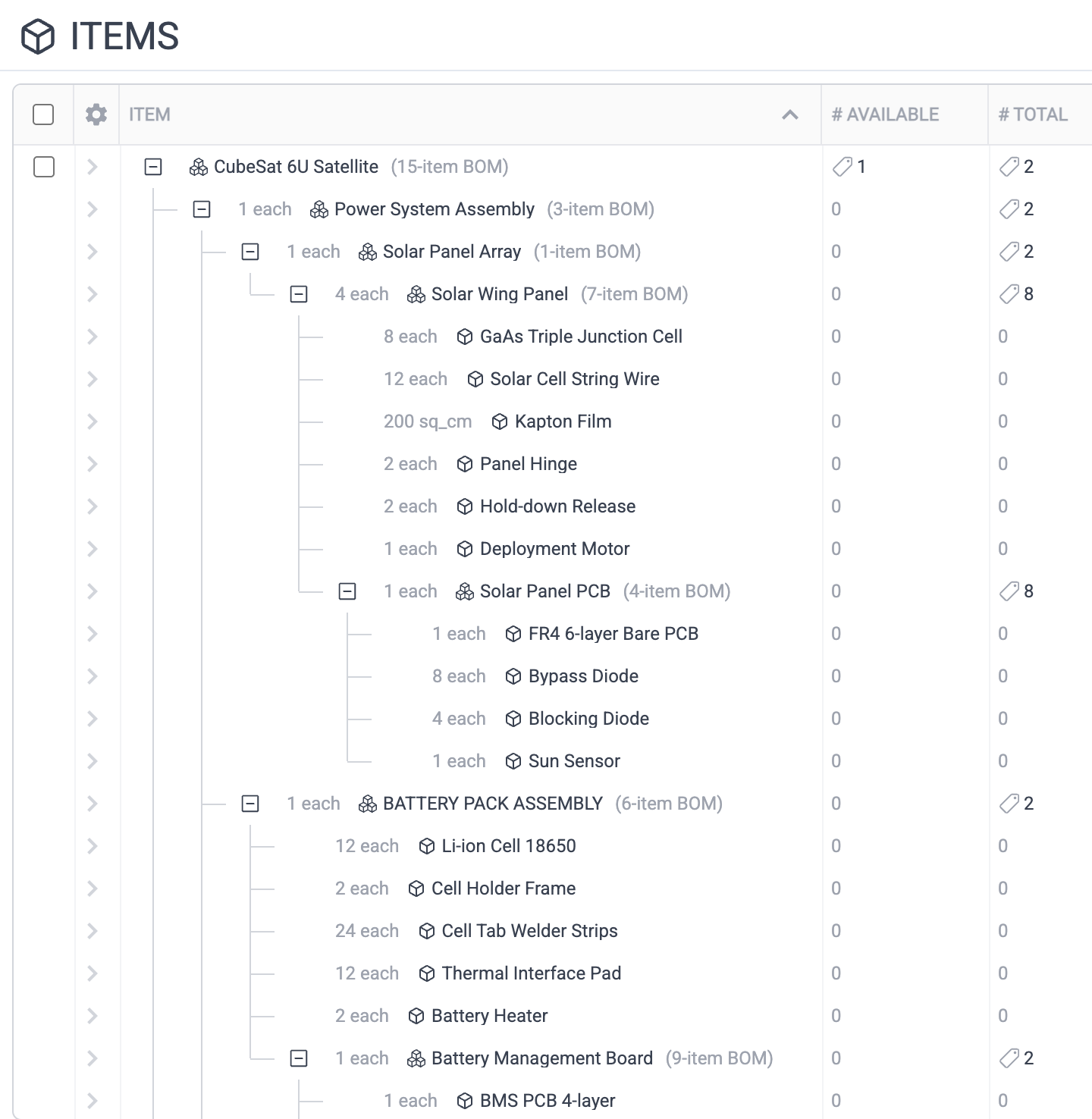Open the Solar Panel Array item

pos(451,252)
